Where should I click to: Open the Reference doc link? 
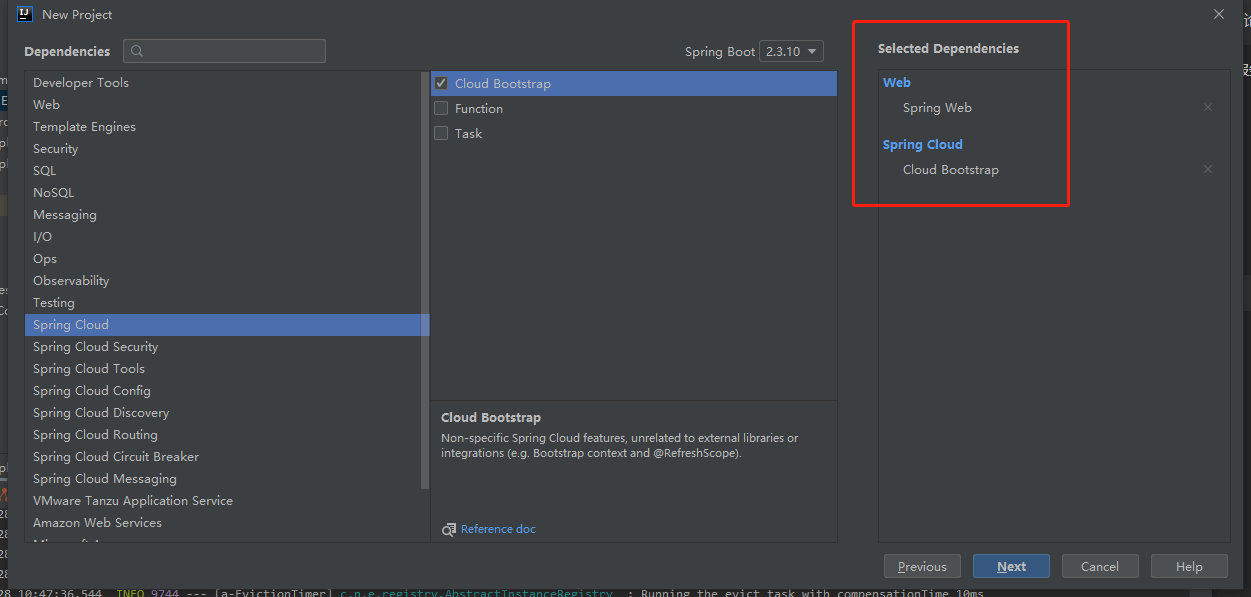pyautogui.click(x=498, y=529)
